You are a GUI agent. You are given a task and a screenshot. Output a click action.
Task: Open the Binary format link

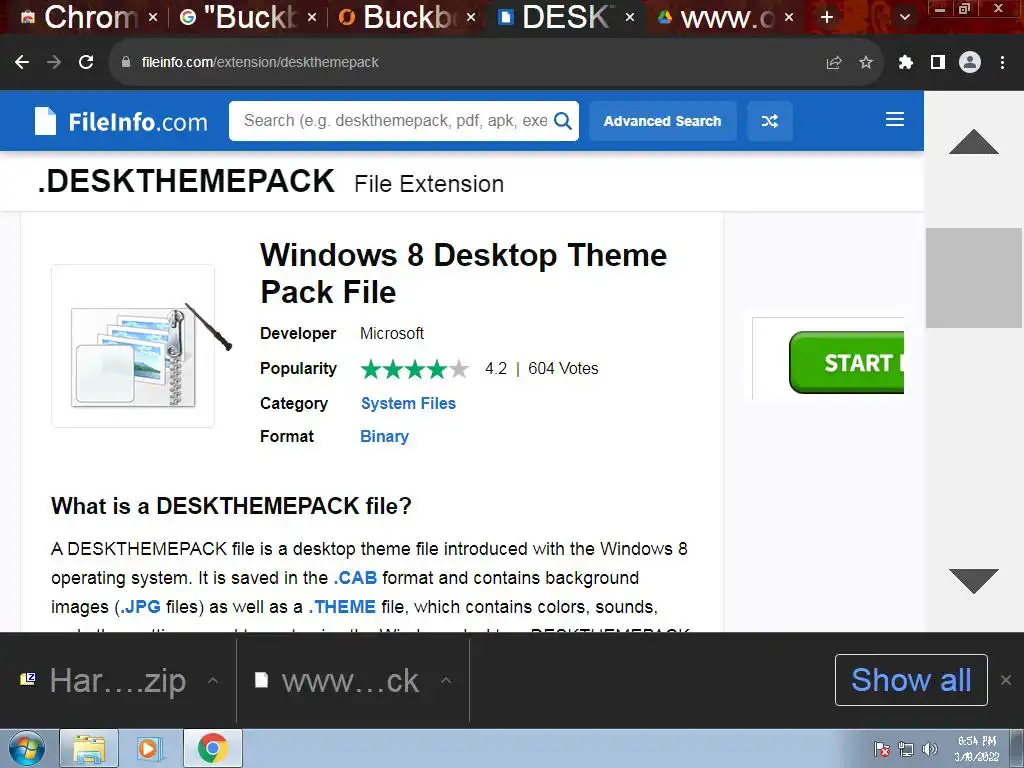pyautogui.click(x=384, y=436)
